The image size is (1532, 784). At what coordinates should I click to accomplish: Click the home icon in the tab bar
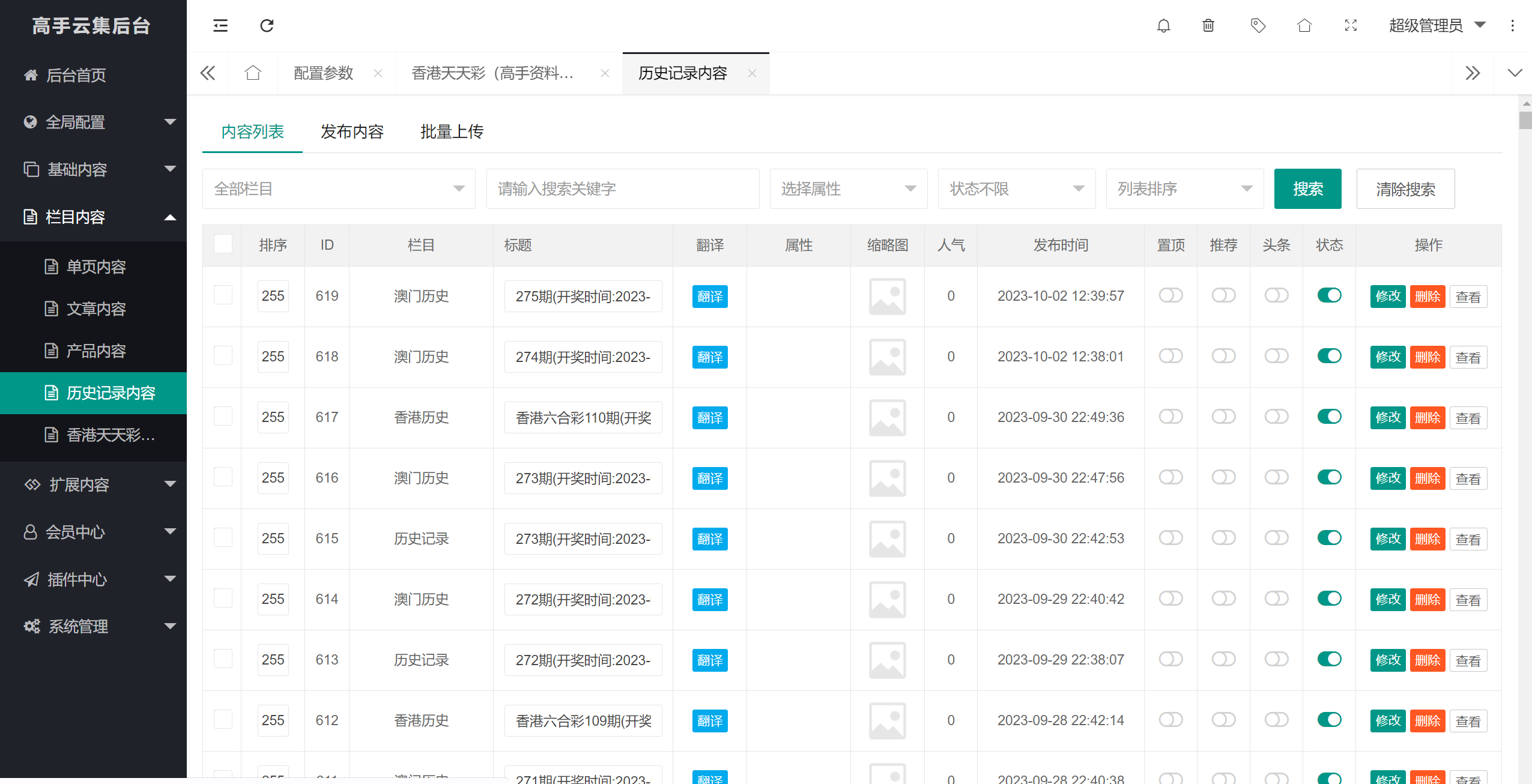pos(253,73)
